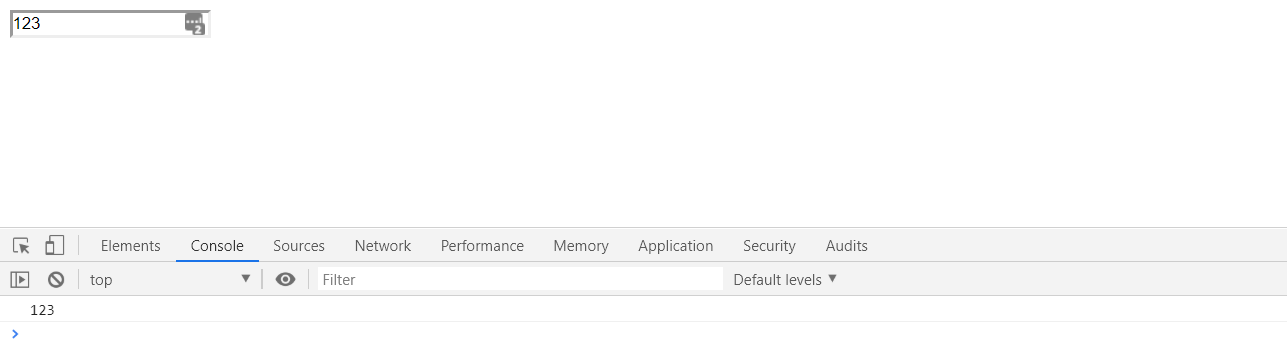The width and height of the screenshot is (1287, 363).
Task: Click the console Filter field
Action: [x=520, y=279]
